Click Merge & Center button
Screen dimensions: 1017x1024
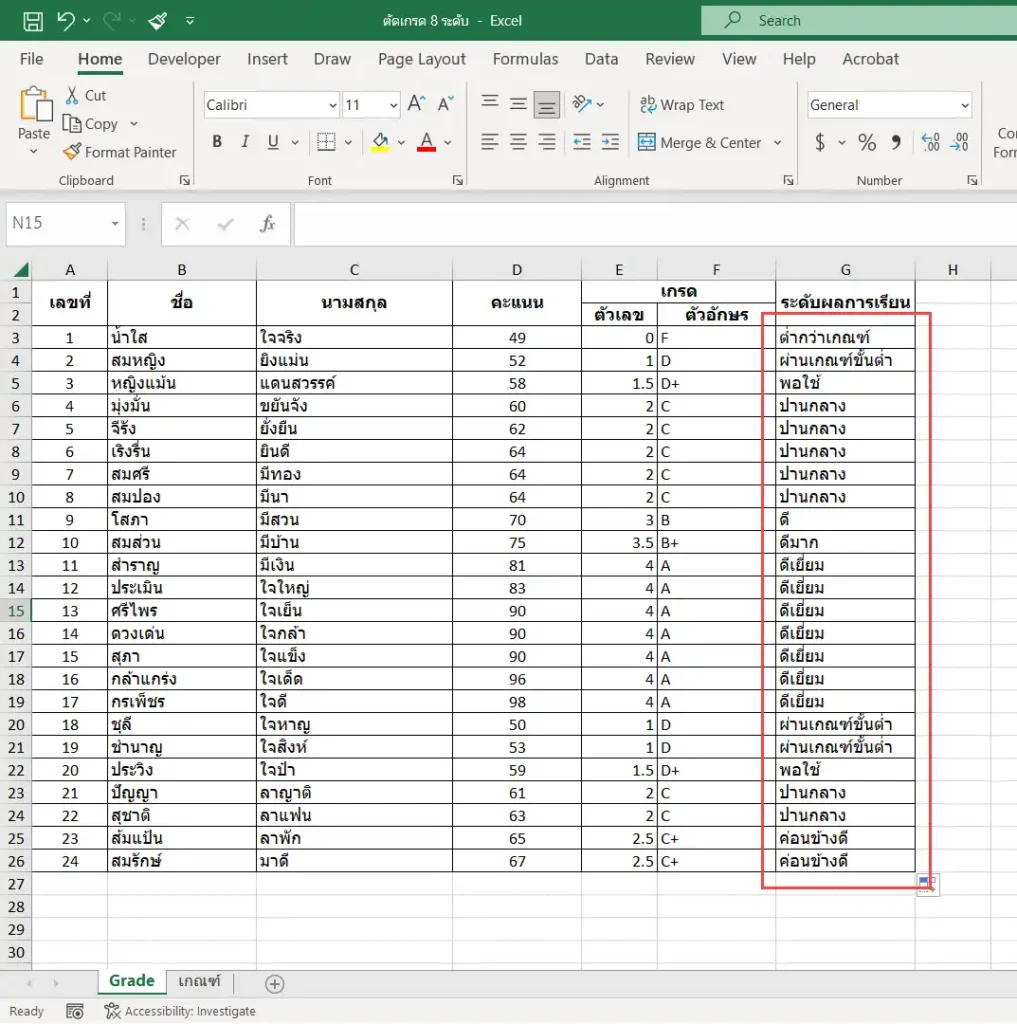[x=700, y=142]
